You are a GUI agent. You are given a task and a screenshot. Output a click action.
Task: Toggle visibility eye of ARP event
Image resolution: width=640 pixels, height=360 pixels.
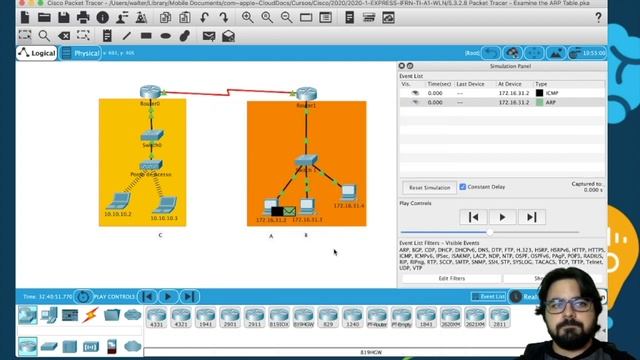(415, 102)
